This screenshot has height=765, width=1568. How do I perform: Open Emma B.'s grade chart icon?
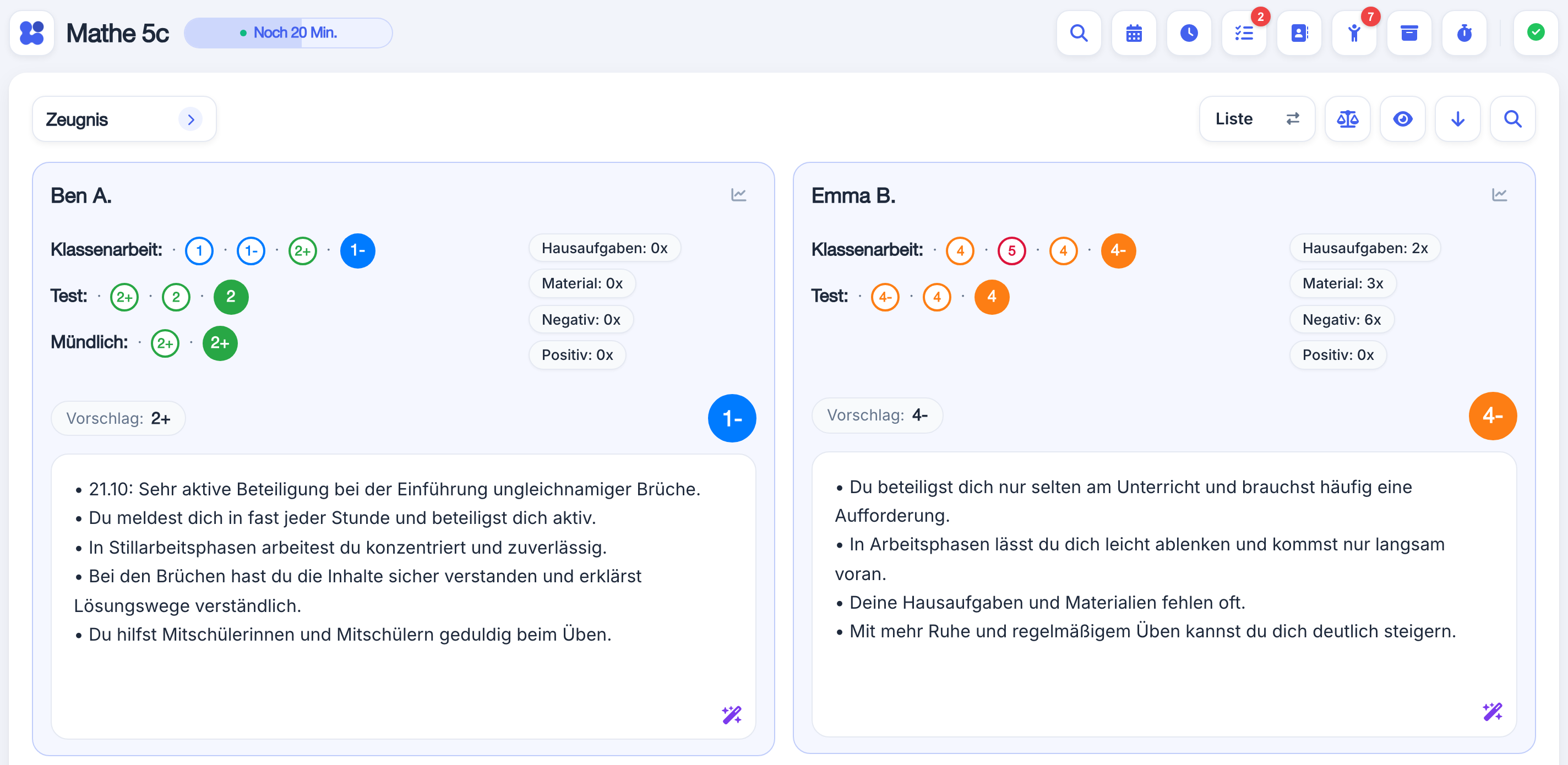coord(1499,195)
